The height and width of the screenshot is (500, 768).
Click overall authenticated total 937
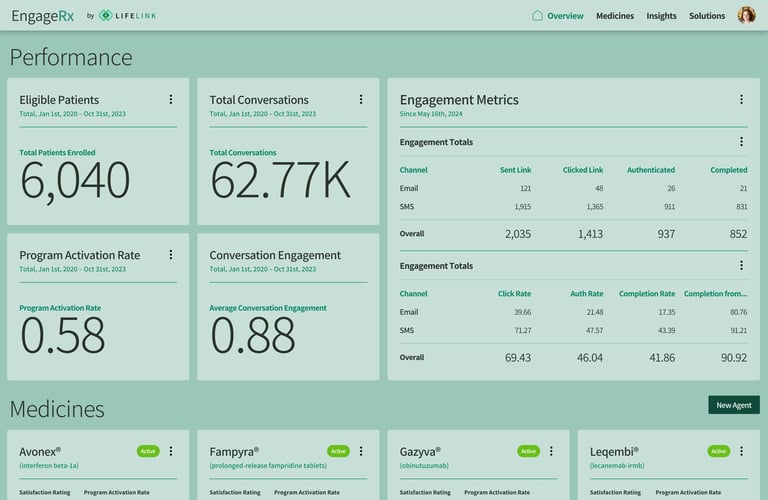tap(666, 234)
